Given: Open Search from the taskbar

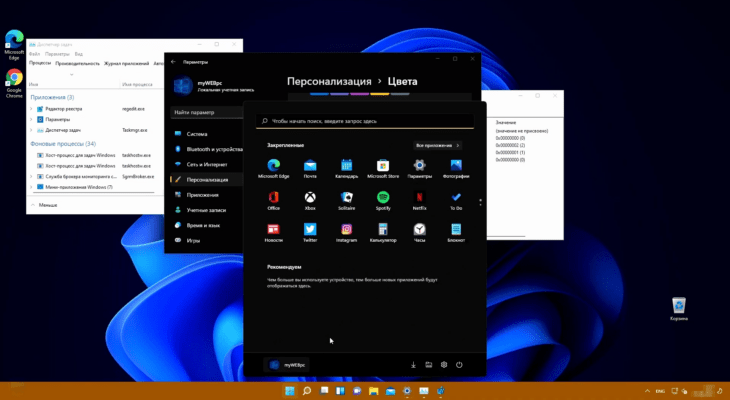Looking at the screenshot, I should point(306,391).
